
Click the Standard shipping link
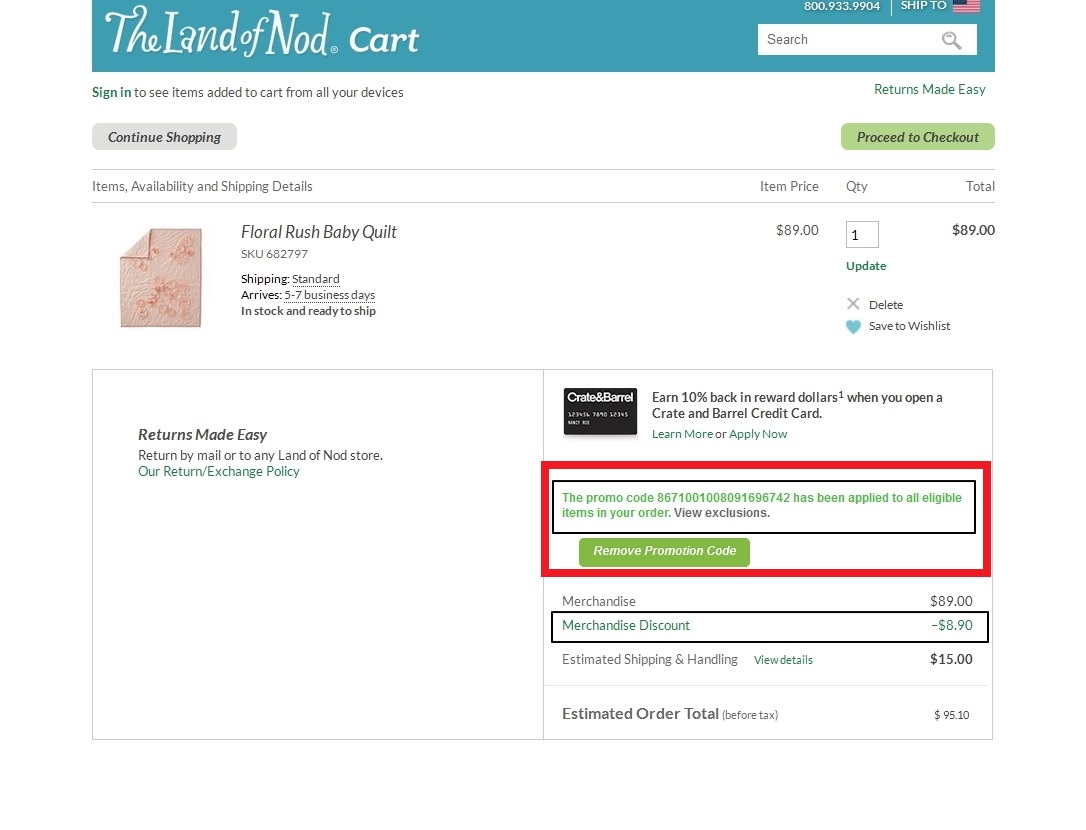point(316,279)
